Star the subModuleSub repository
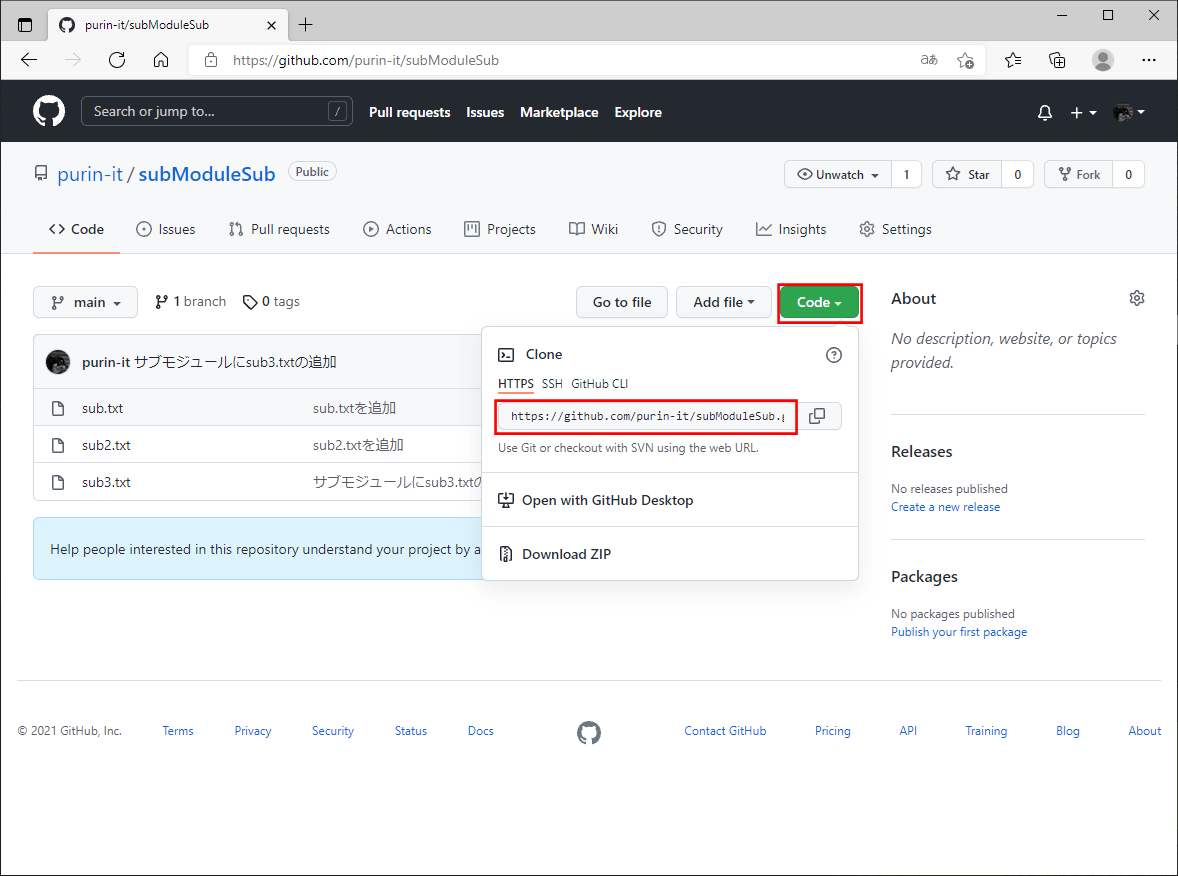Screen dimensions: 1178x876 968,174
